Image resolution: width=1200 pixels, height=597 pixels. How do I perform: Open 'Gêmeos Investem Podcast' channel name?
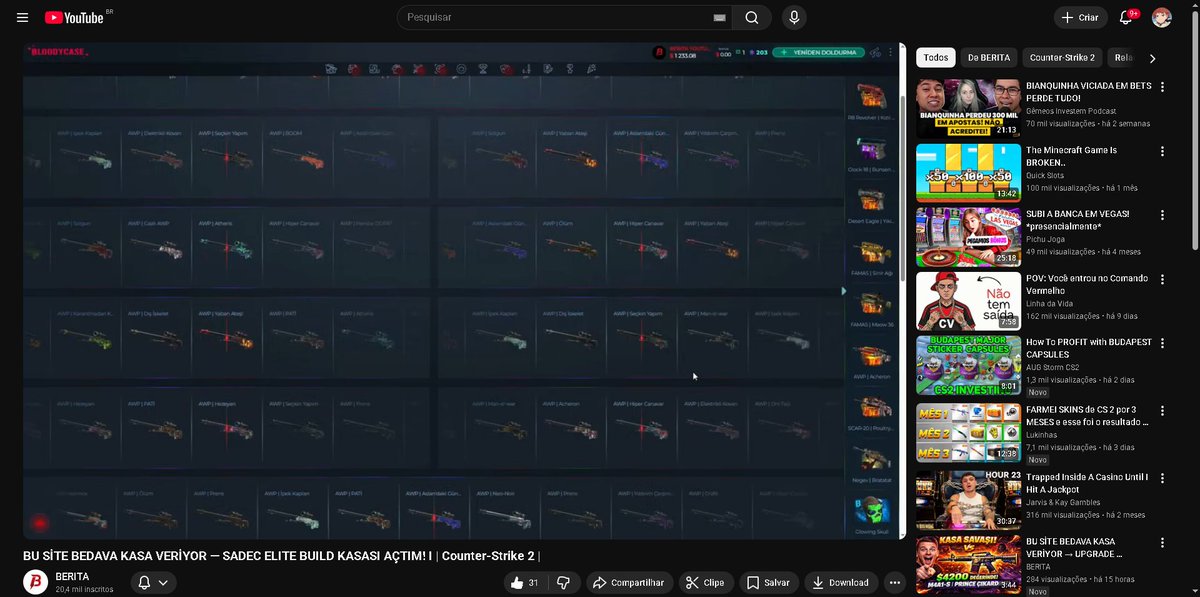pyautogui.click(x=1070, y=111)
